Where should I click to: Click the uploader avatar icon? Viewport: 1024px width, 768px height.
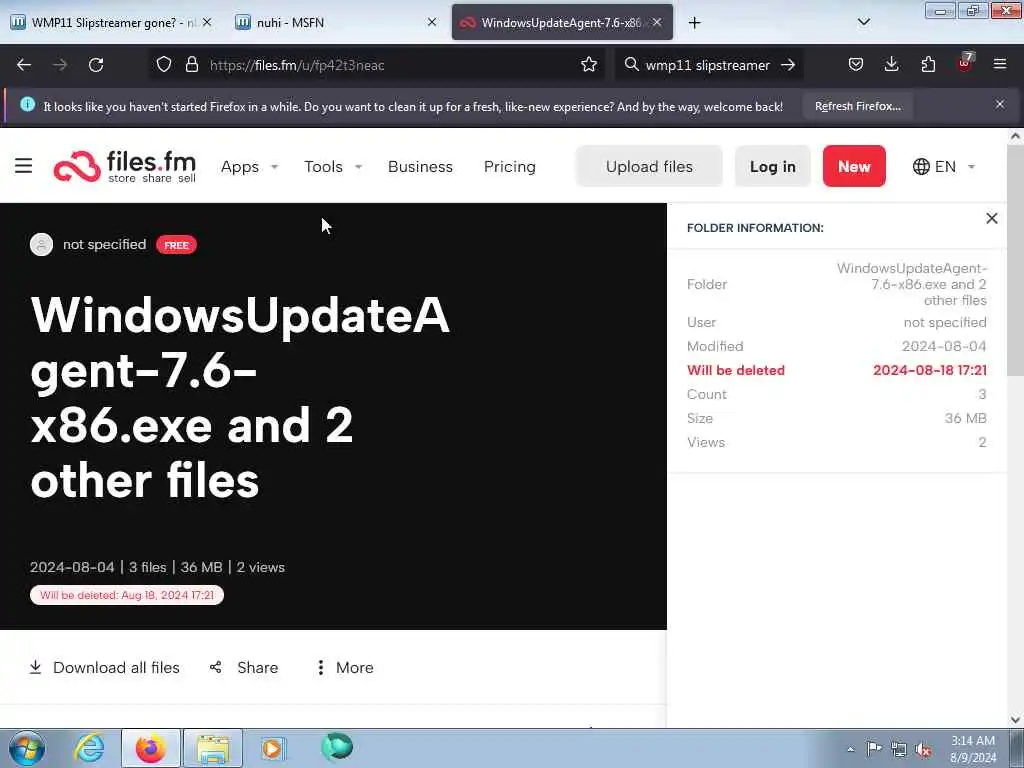coord(41,244)
